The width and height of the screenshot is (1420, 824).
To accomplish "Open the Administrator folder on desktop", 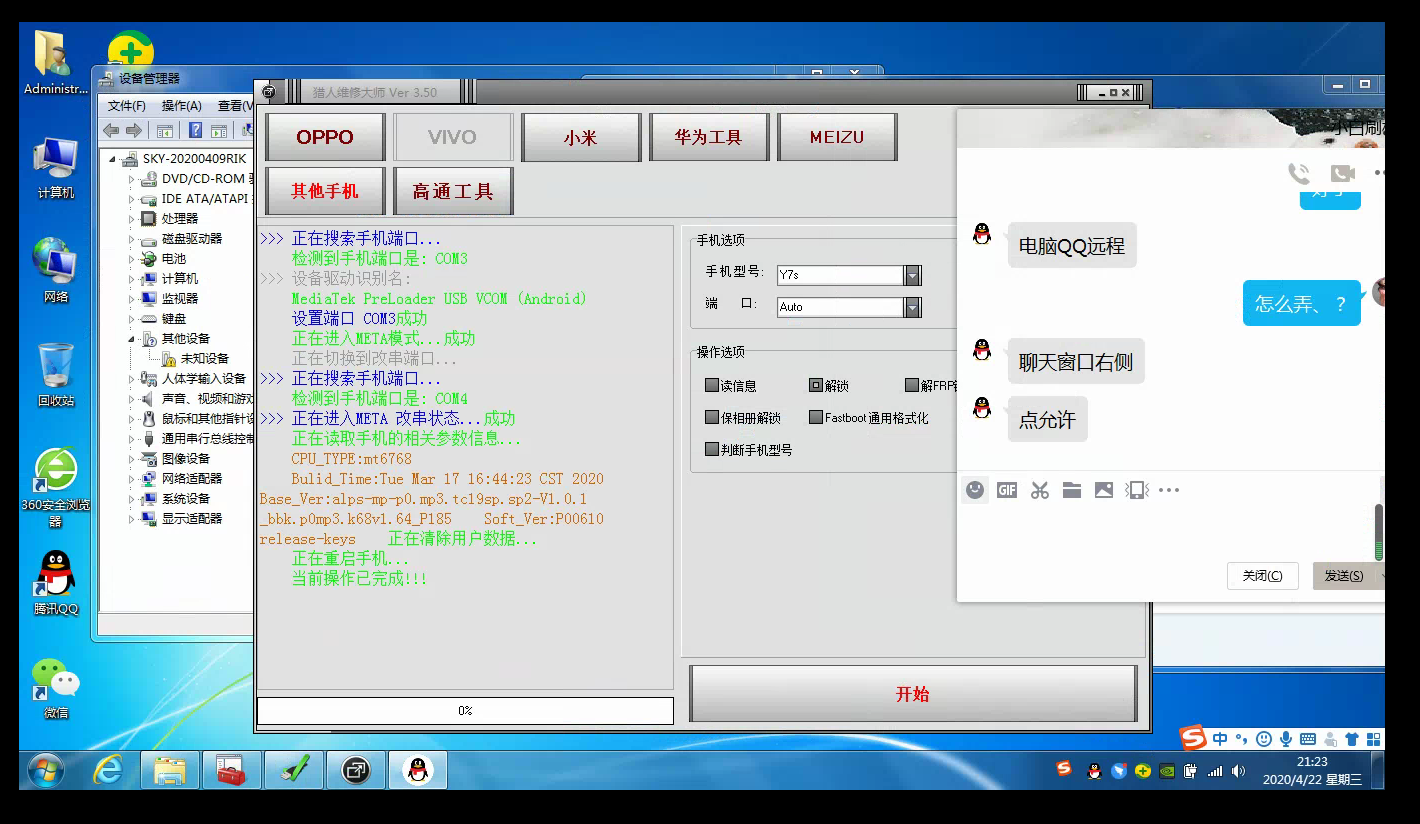I will click(56, 62).
